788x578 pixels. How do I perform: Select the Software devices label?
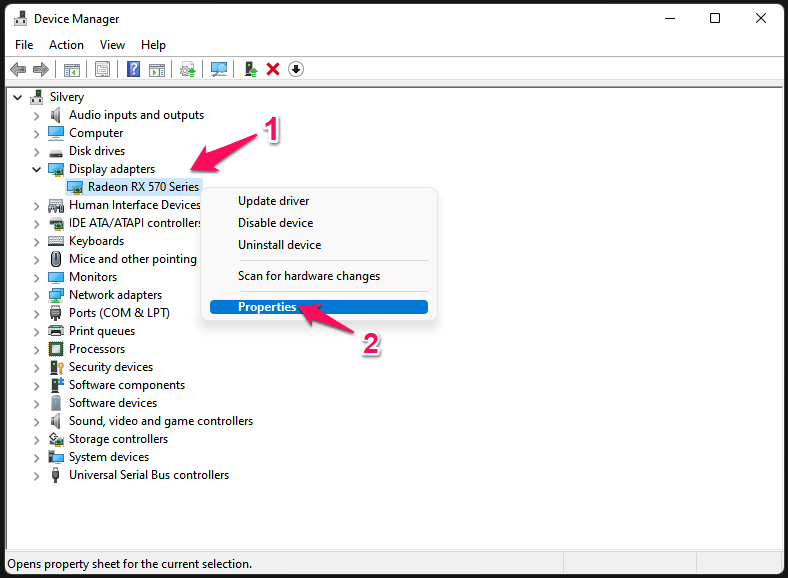point(113,403)
